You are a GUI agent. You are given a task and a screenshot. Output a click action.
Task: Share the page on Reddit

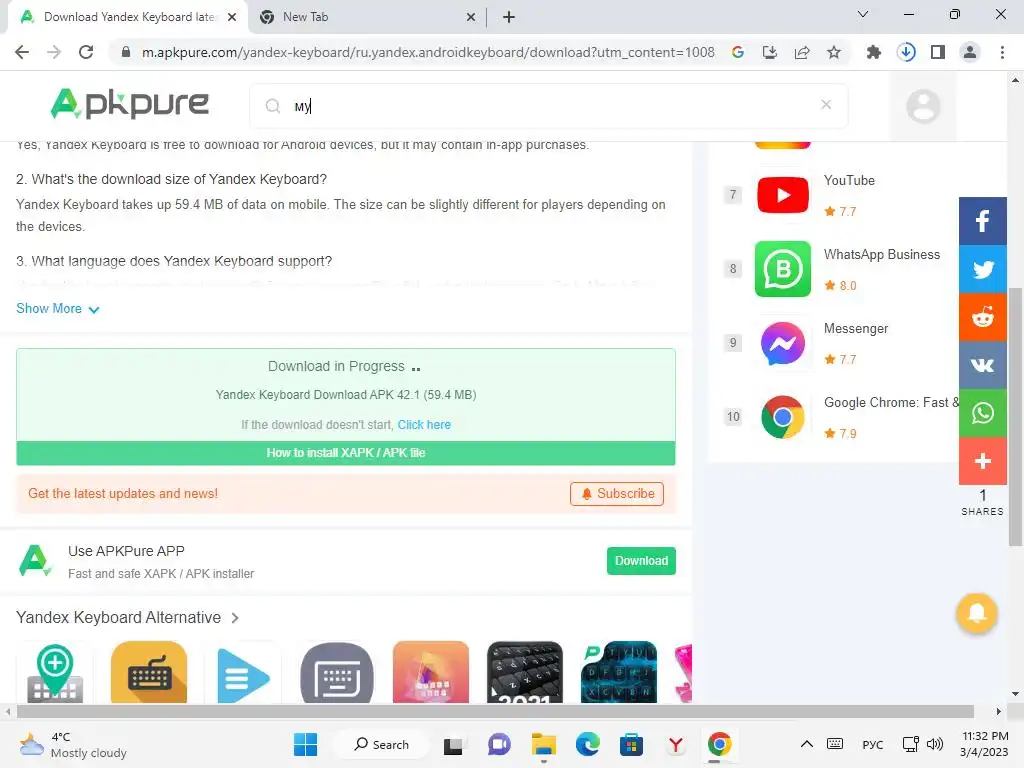coord(982,317)
